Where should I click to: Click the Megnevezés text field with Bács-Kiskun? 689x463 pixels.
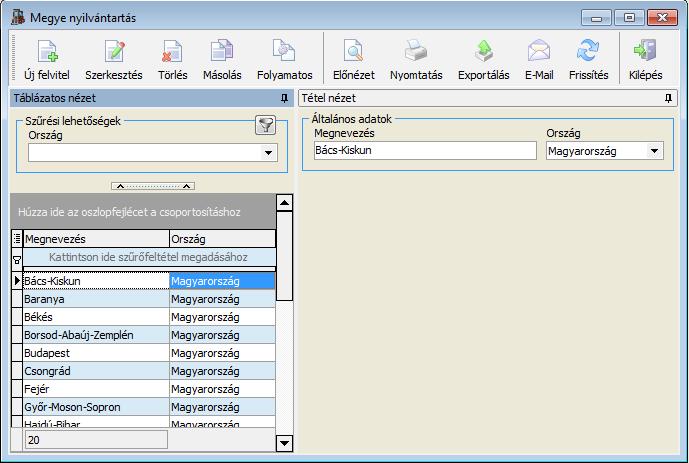pyautogui.click(x=425, y=150)
